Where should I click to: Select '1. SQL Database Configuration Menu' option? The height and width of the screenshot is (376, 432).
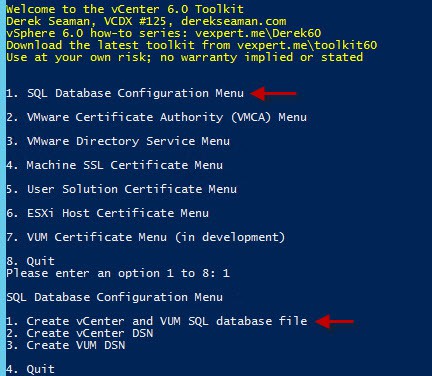(125, 93)
